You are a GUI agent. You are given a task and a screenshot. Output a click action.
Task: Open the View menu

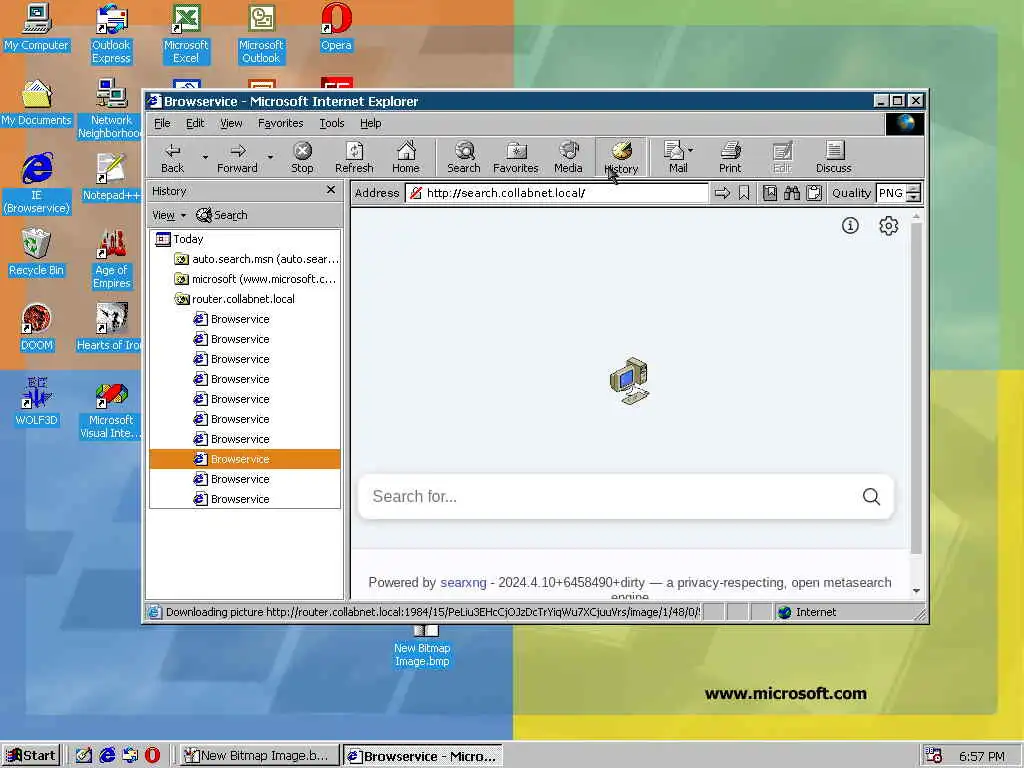[231, 123]
